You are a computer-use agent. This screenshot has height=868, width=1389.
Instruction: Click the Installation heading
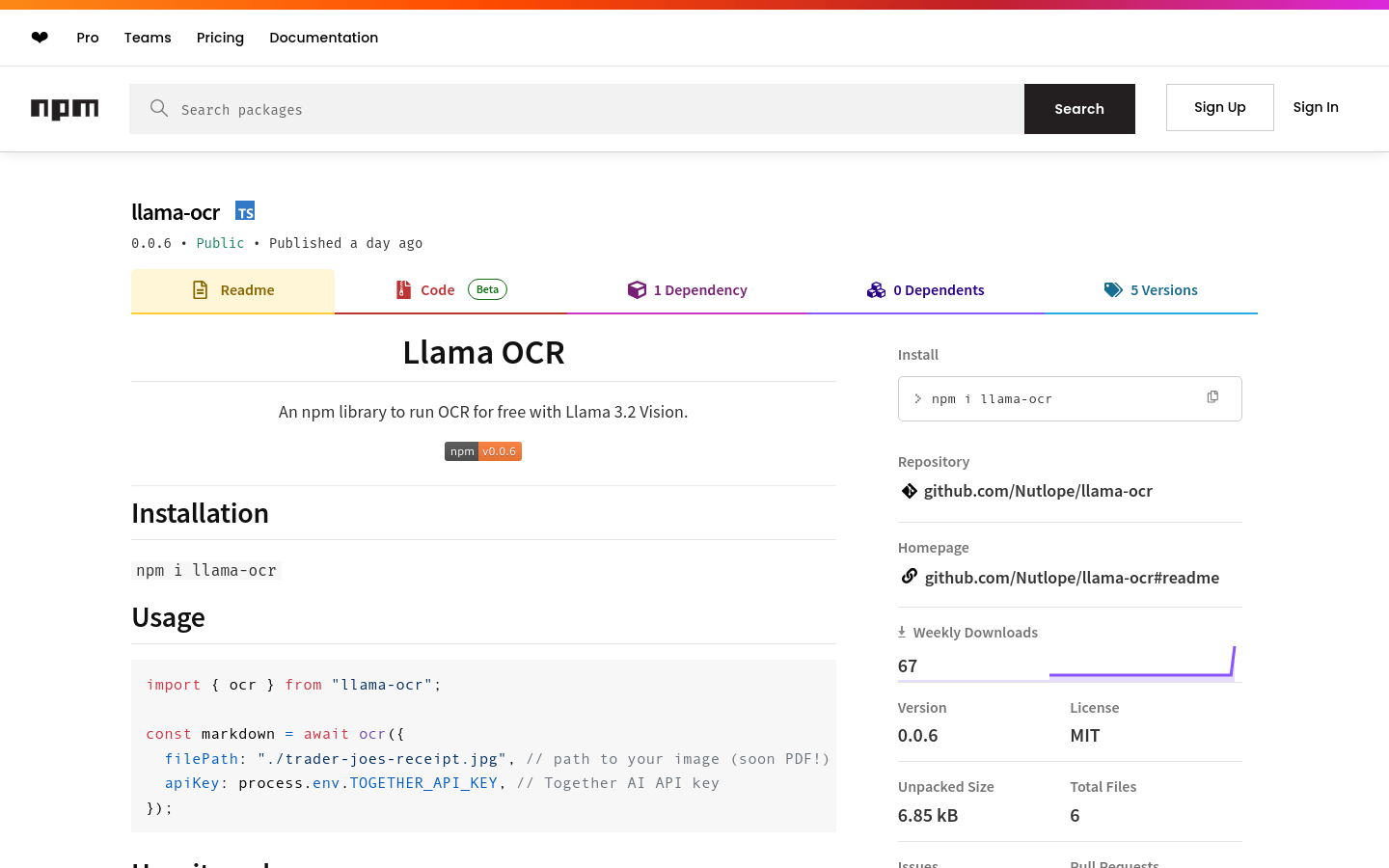[200, 513]
